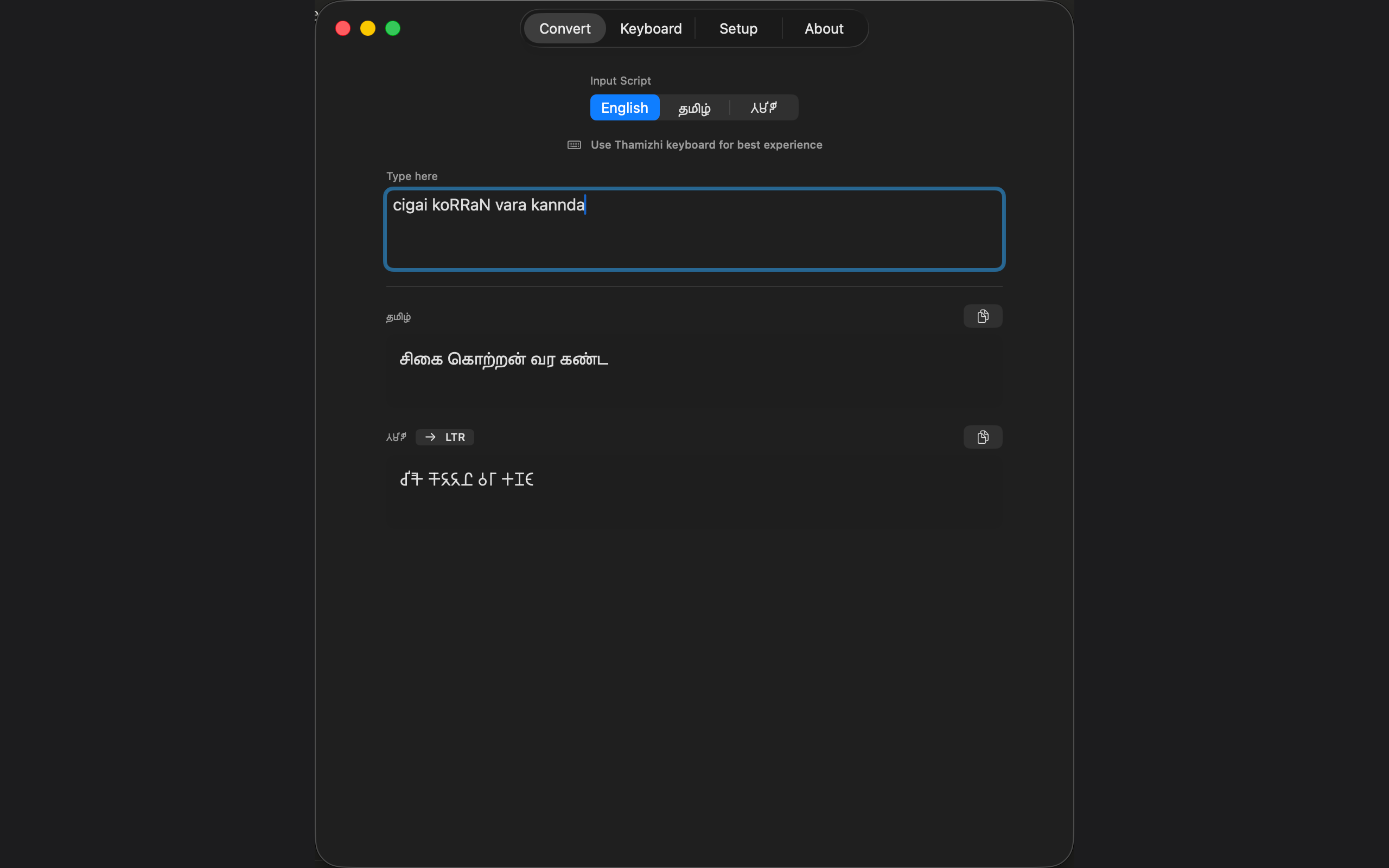The image size is (1389, 868).
Task: Copy the Tamil output text
Action: [983, 316]
